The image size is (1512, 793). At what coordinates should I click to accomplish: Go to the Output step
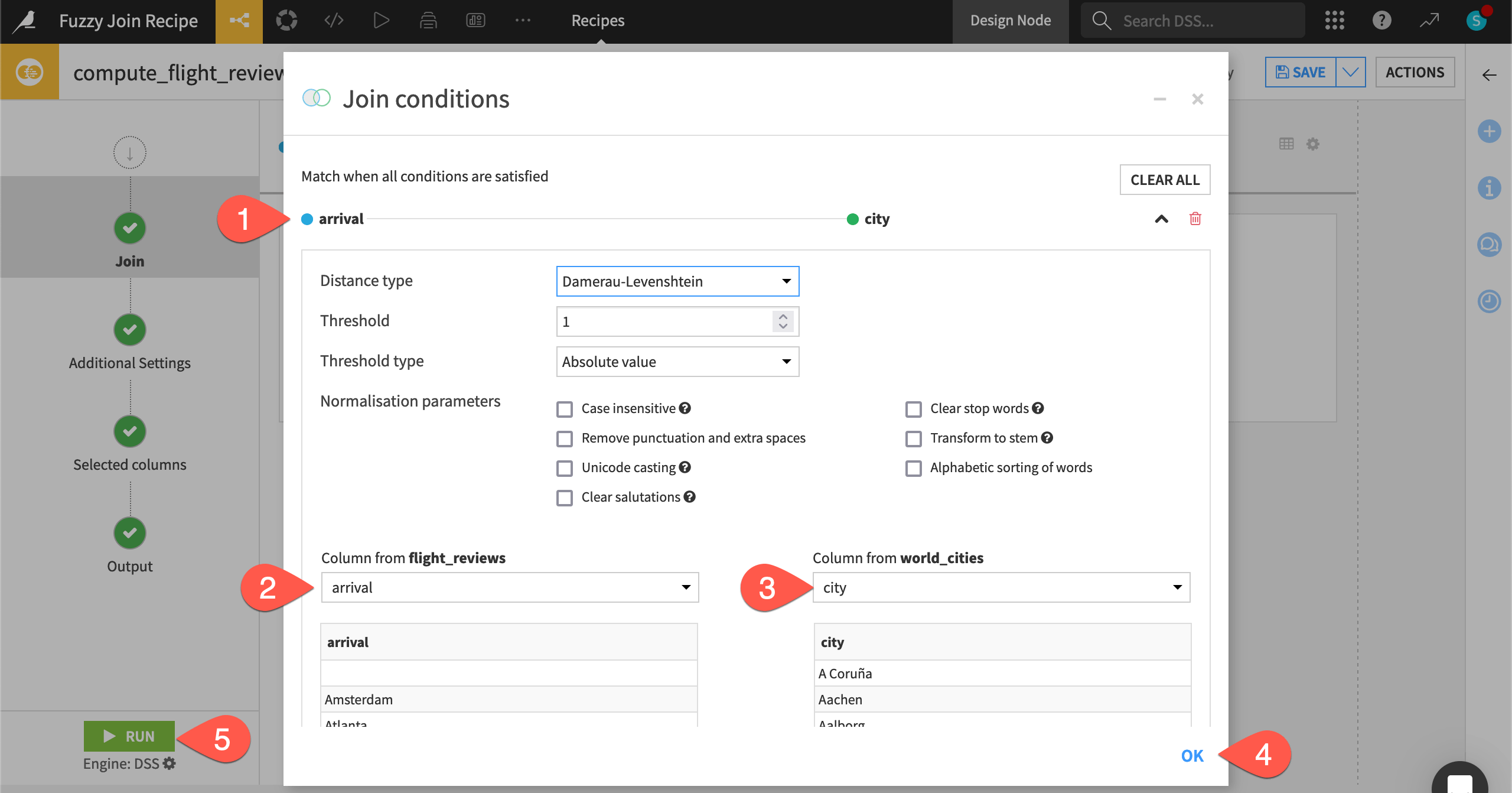tap(130, 532)
